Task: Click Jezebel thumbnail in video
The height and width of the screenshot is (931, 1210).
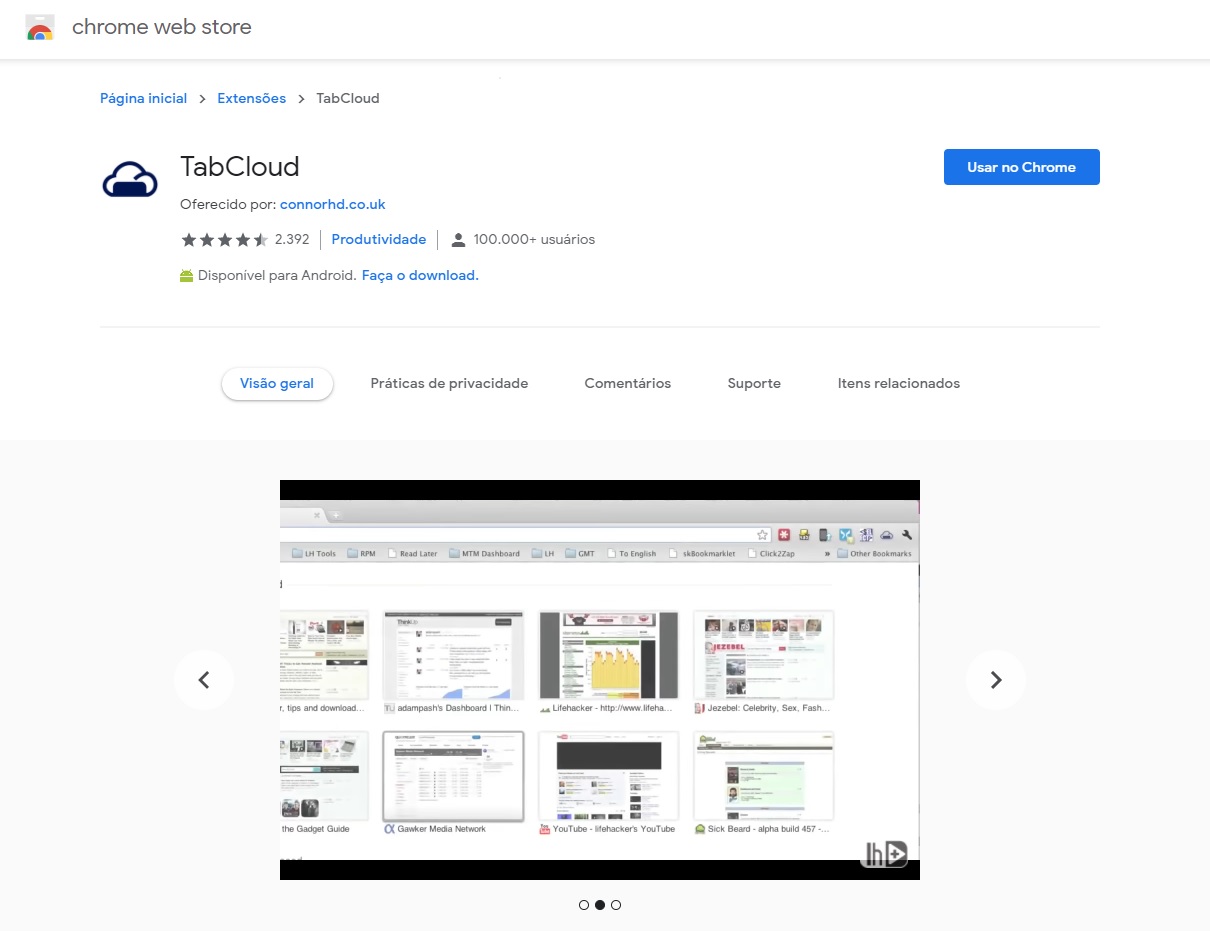Action: pos(764,655)
